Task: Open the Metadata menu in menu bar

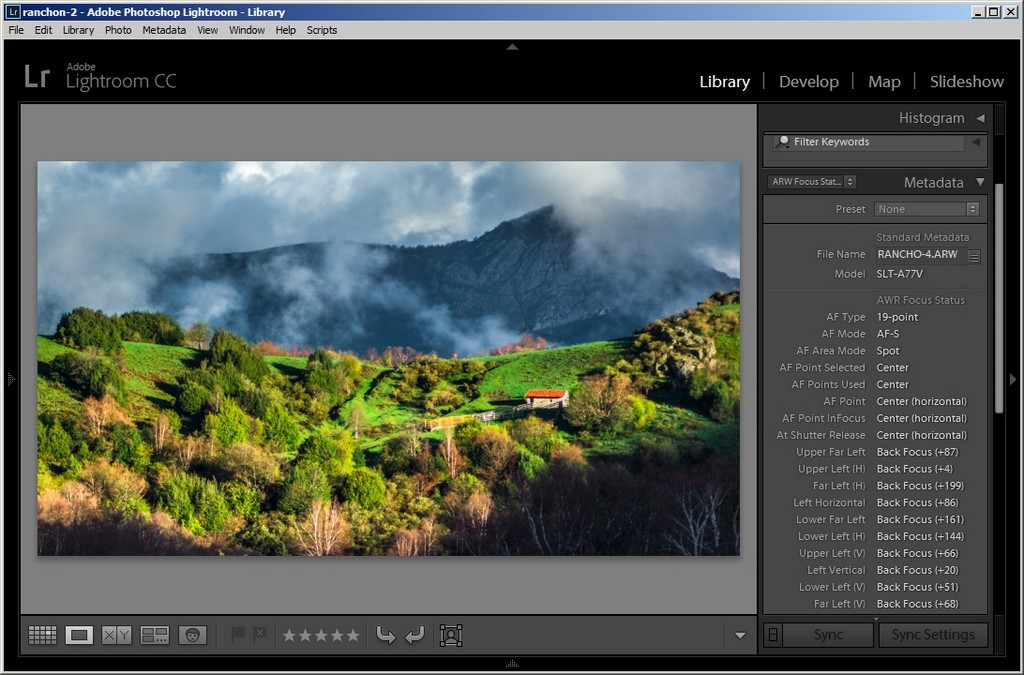Action: point(164,30)
